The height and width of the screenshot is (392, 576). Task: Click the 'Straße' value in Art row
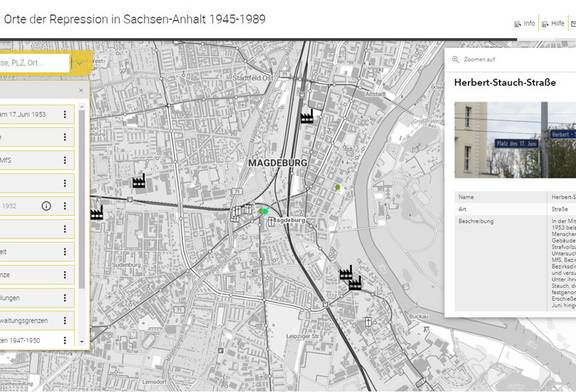coord(560,209)
